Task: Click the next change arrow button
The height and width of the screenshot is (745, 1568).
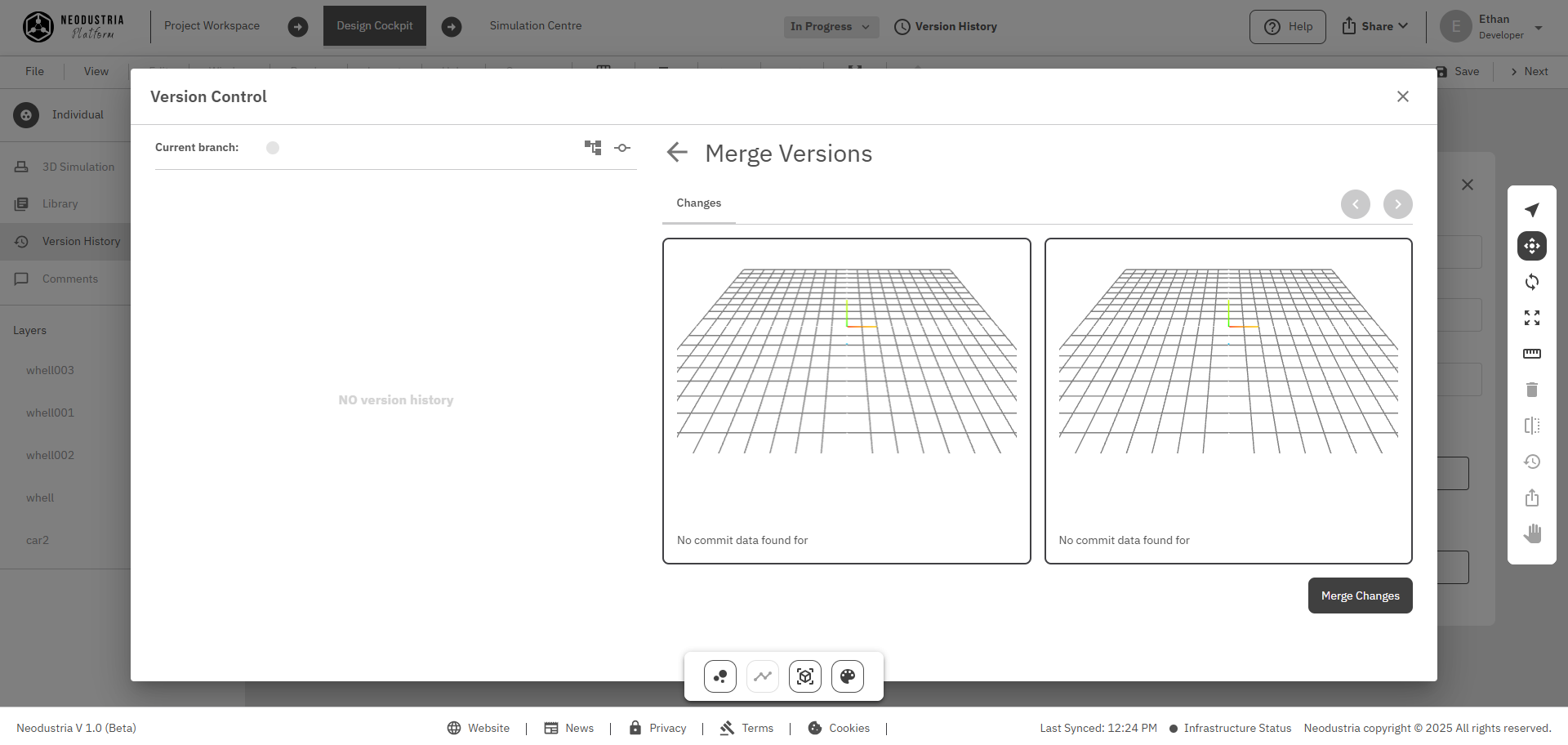Action: (x=1397, y=204)
